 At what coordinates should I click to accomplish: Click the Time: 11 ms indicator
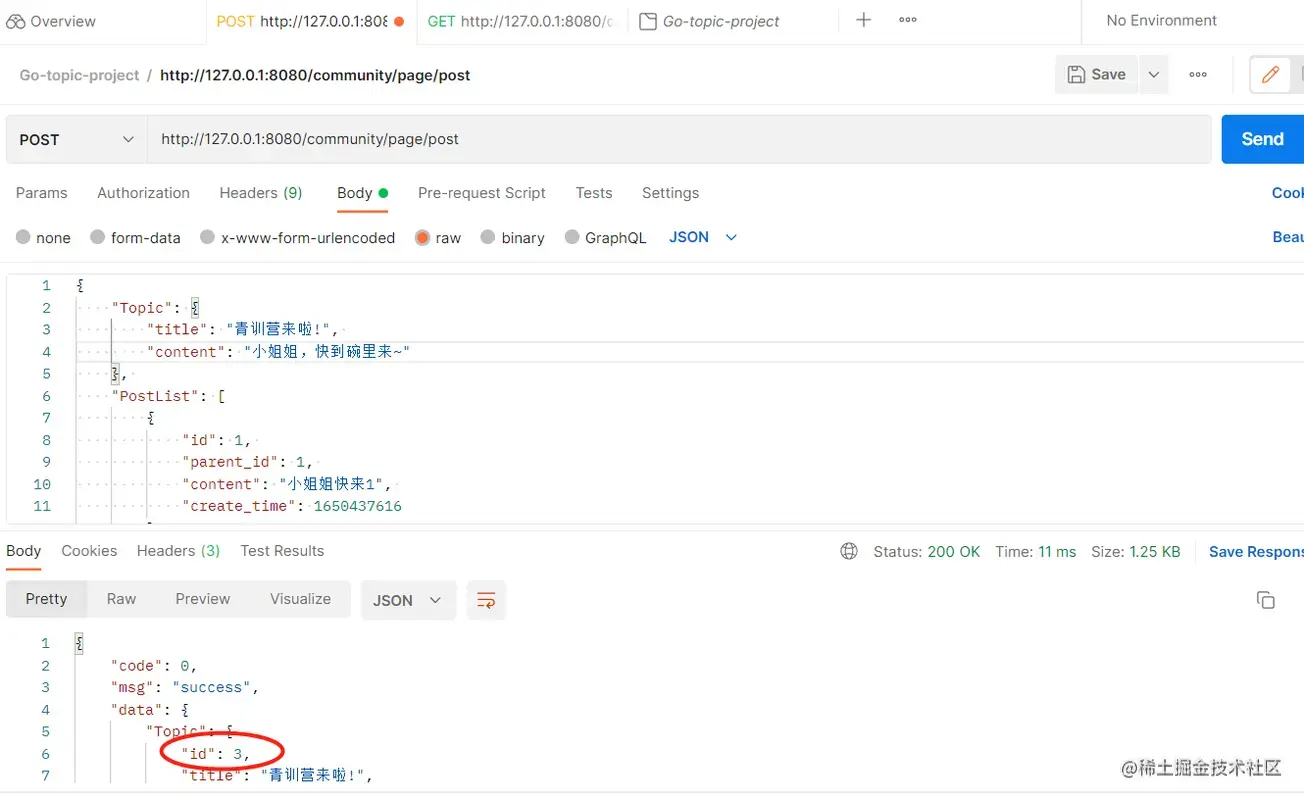click(x=1035, y=552)
